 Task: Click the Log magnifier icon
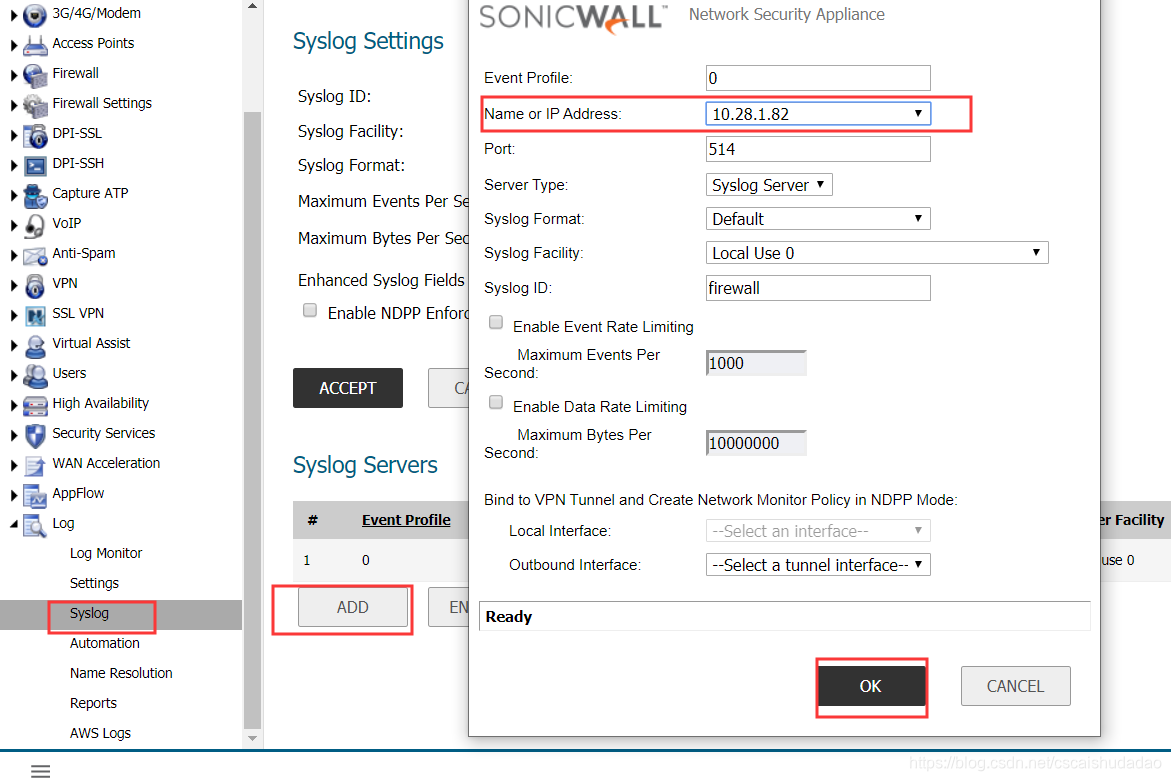(34, 525)
